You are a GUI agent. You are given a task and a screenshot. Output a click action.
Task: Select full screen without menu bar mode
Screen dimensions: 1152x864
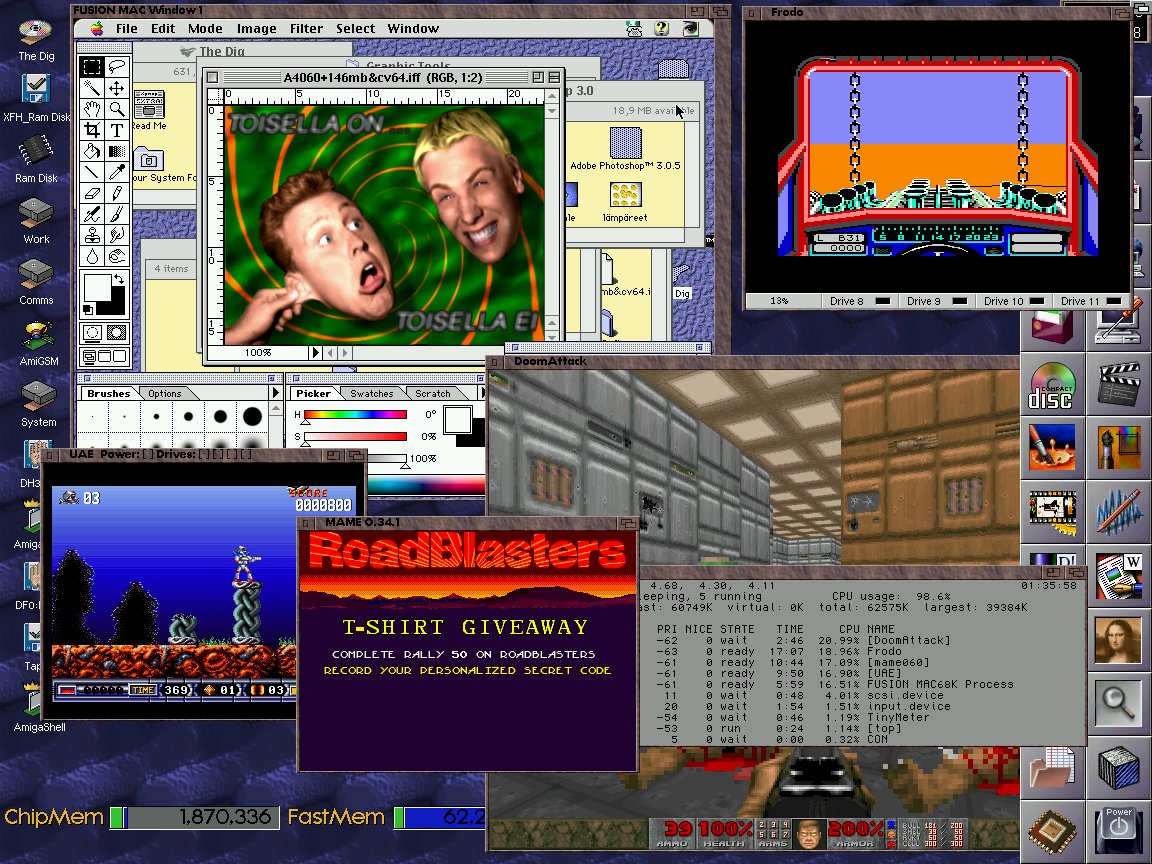[x=120, y=357]
